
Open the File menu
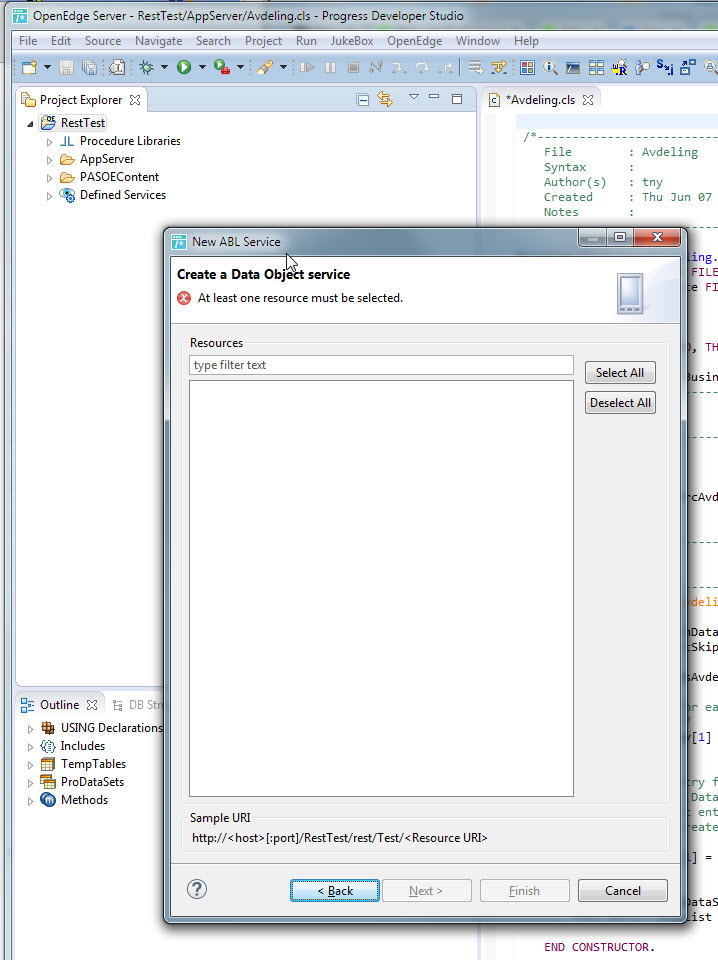click(28, 41)
